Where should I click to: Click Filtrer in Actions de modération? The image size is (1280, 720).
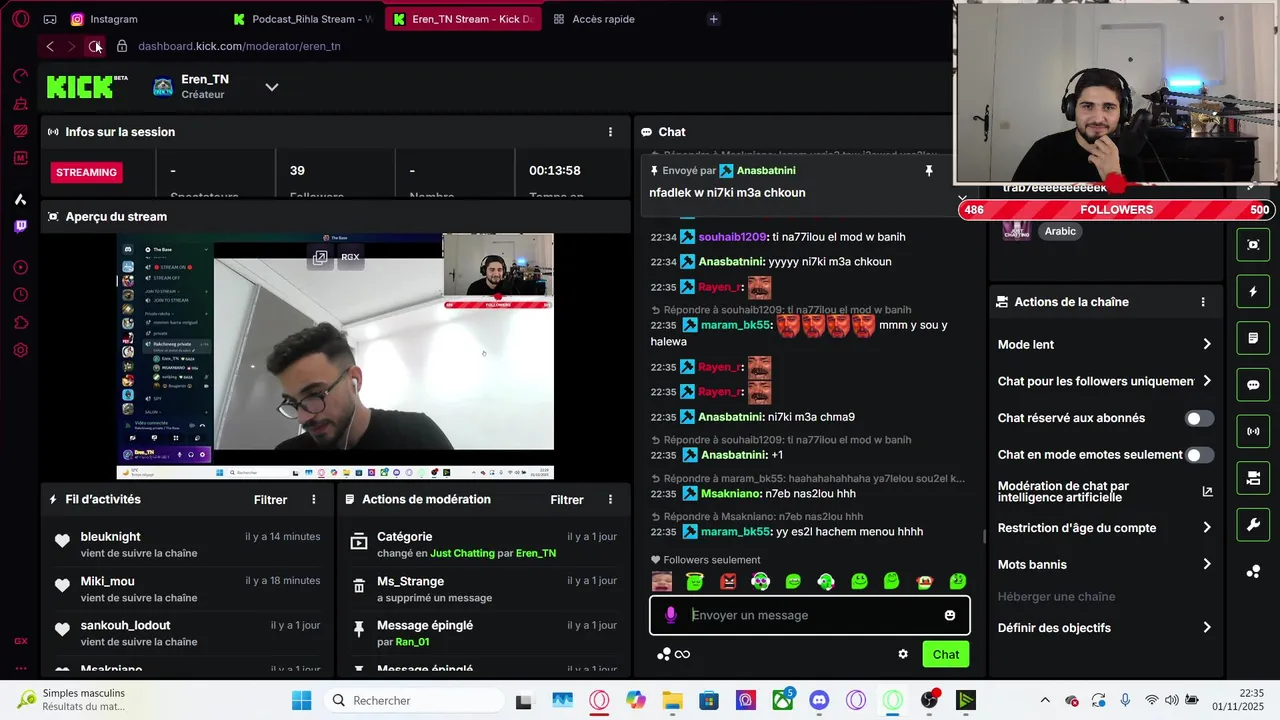pos(567,500)
